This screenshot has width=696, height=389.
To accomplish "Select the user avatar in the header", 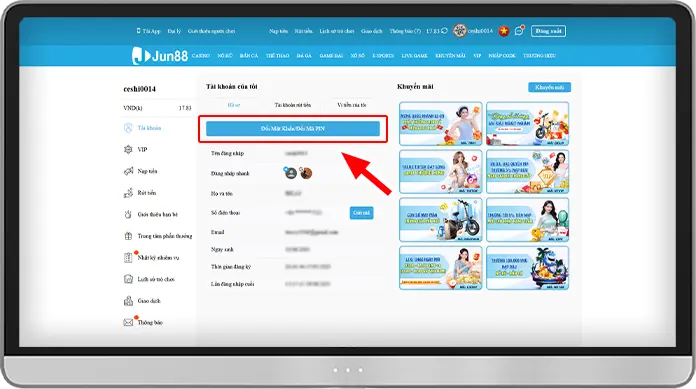I will point(459,31).
